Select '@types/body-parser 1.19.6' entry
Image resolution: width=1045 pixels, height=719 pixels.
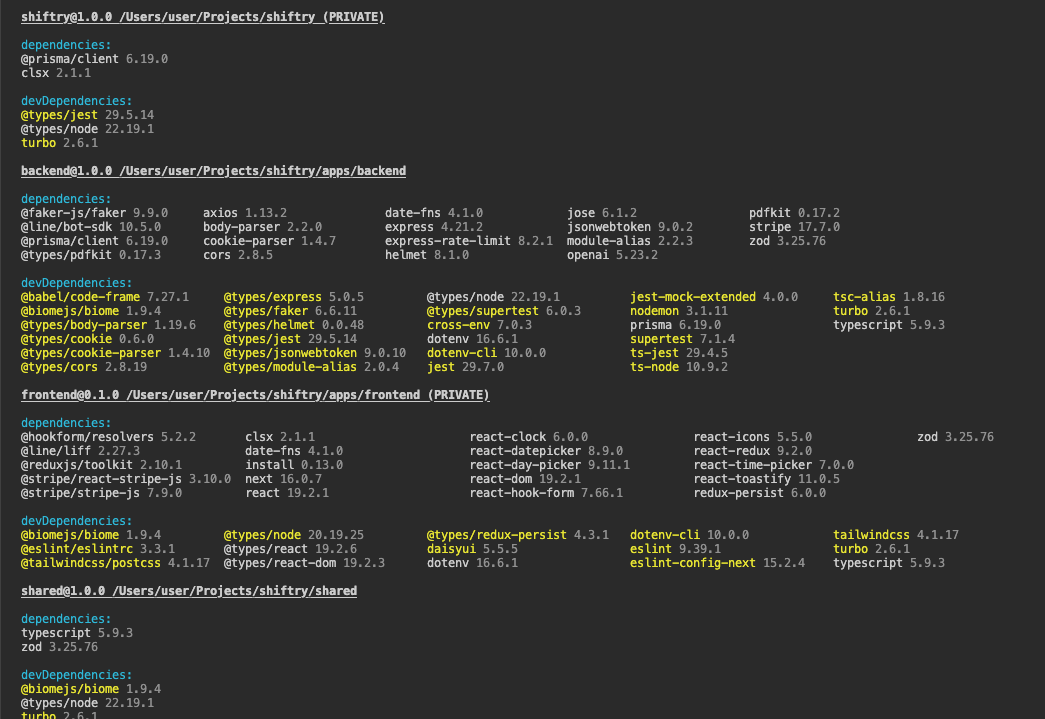coord(108,325)
